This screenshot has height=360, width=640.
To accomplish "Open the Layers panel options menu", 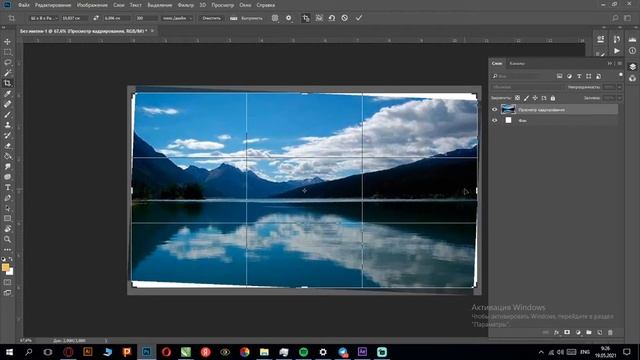I will (620, 63).
